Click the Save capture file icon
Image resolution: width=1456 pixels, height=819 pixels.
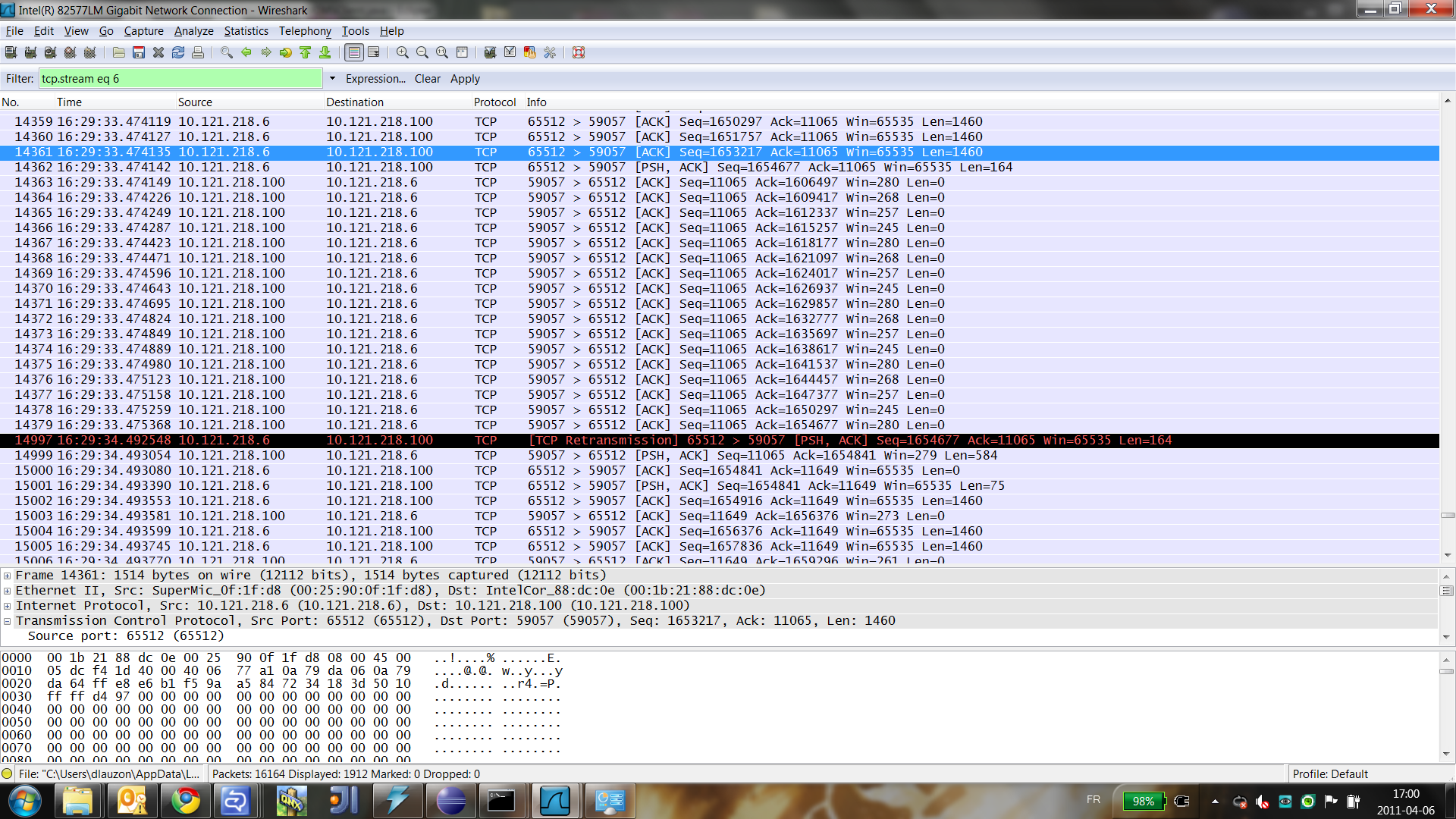(x=139, y=52)
